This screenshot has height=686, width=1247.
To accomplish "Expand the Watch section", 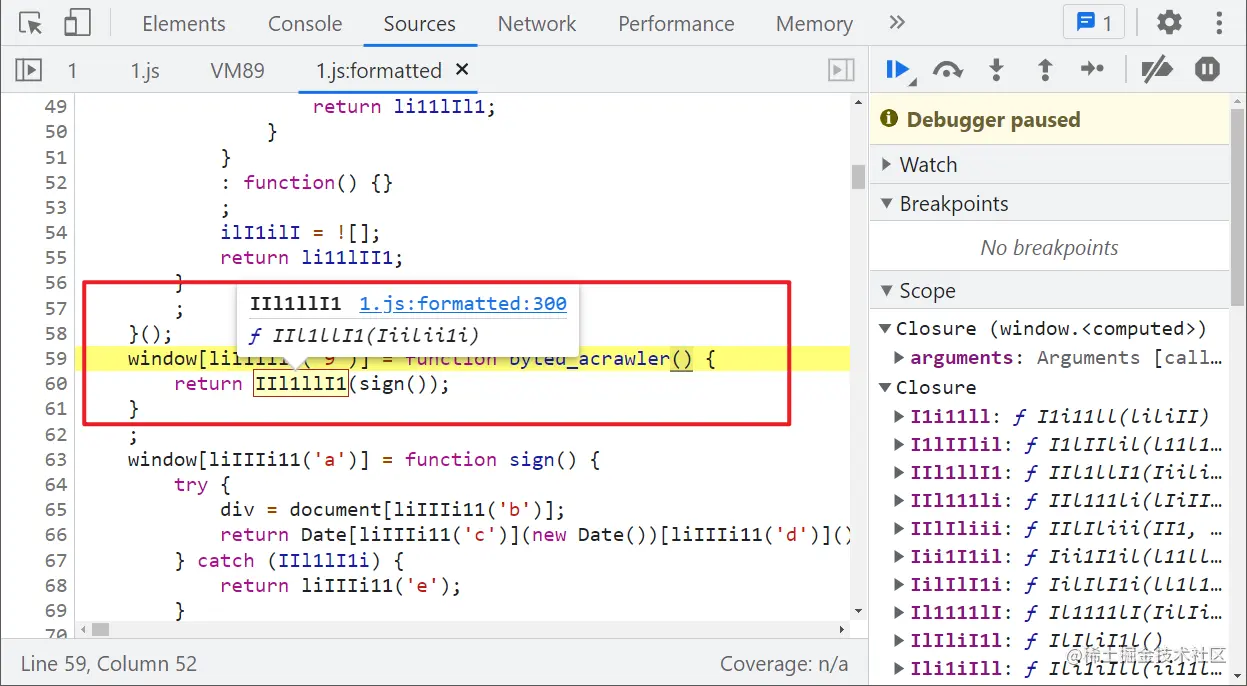I will click(1049, 165).
